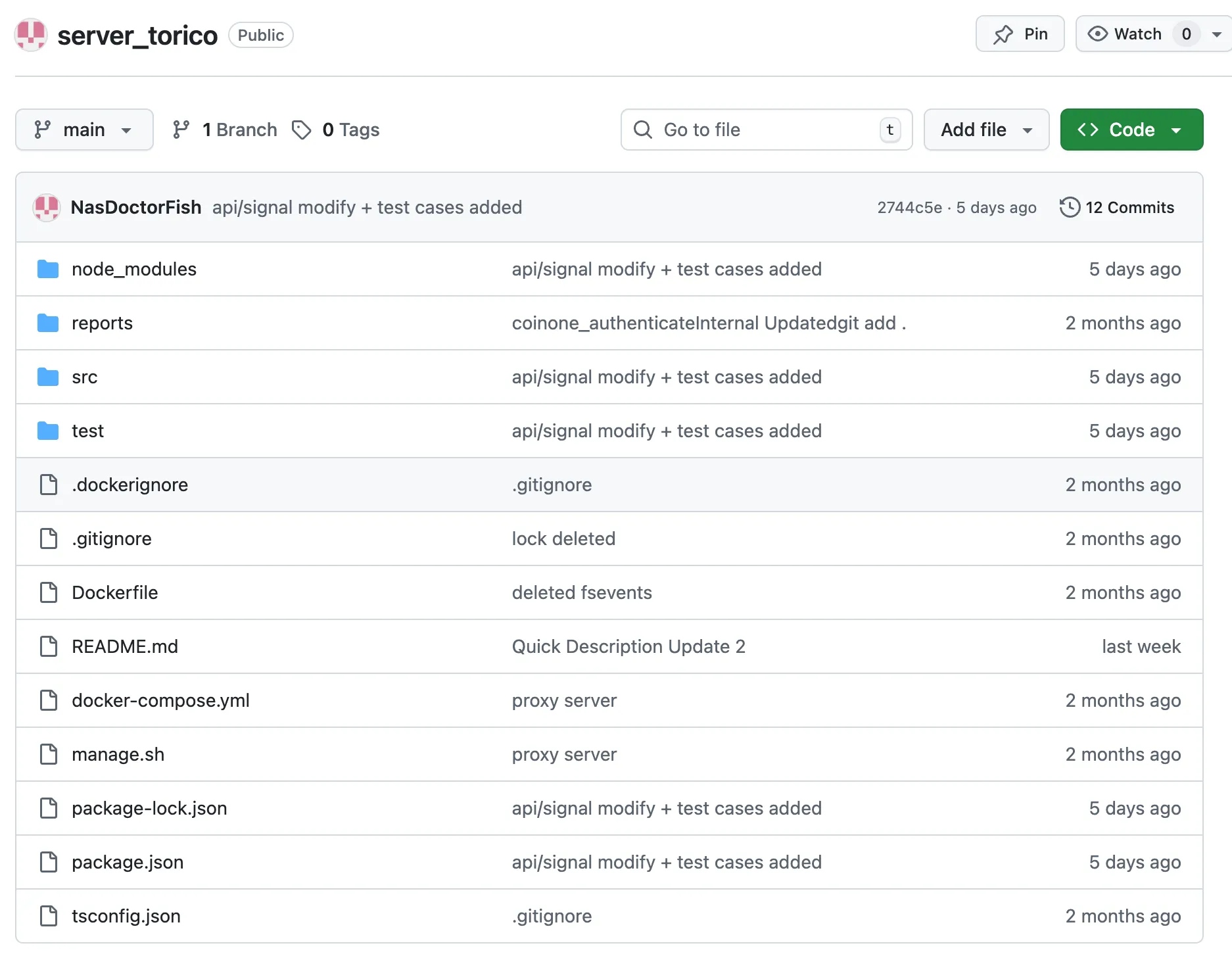Click the .gitignore file icon in the file list
Image resolution: width=1232 pixels, height=956 pixels.
tap(49, 538)
